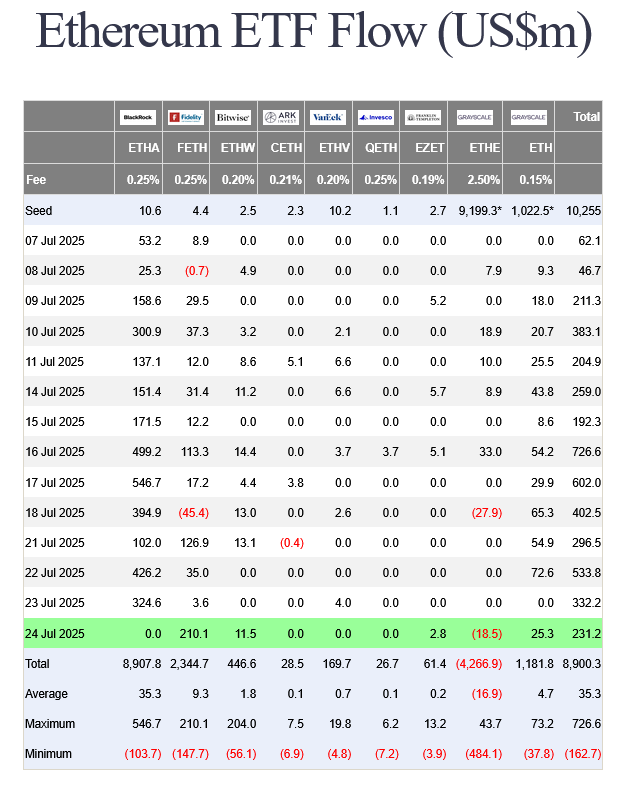Click the Fidelity logo
The height and width of the screenshot is (792, 621).
[185, 117]
